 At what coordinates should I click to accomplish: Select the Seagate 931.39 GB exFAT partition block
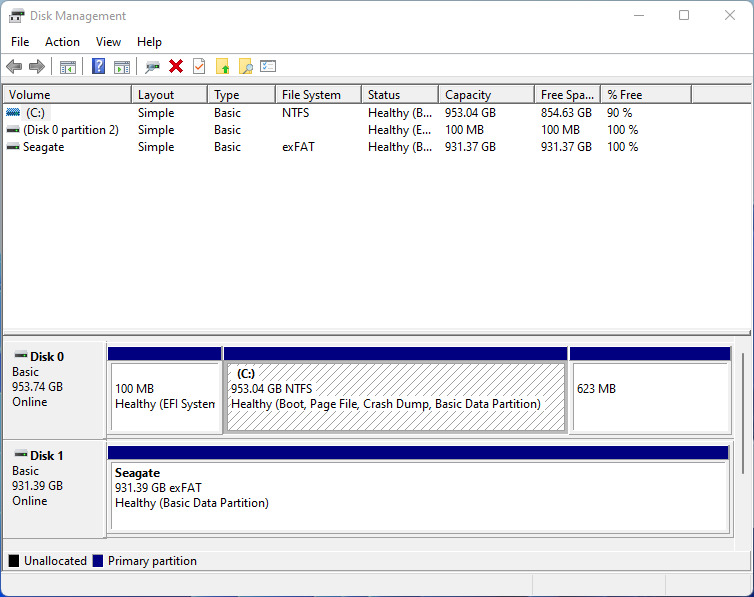[418, 489]
